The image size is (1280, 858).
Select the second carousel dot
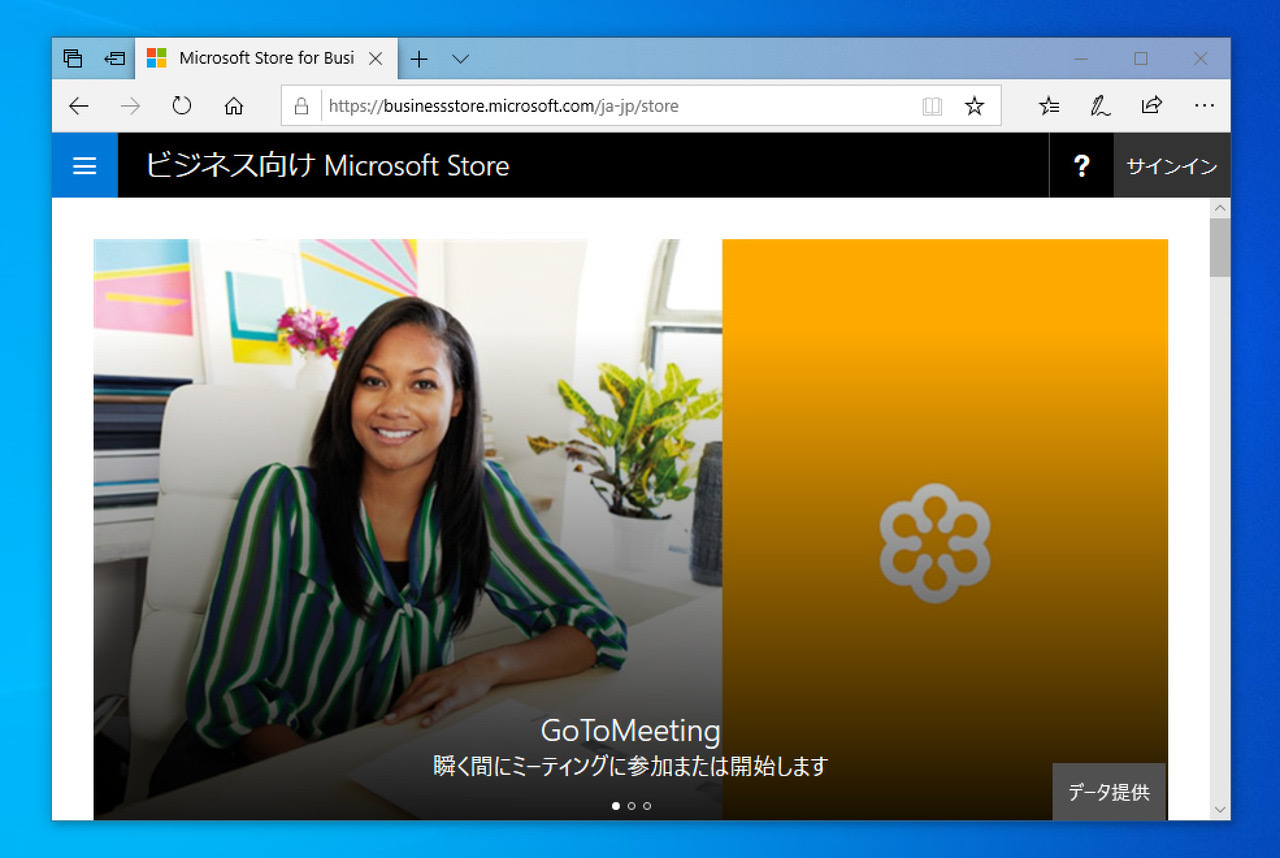click(x=631, y=805)
